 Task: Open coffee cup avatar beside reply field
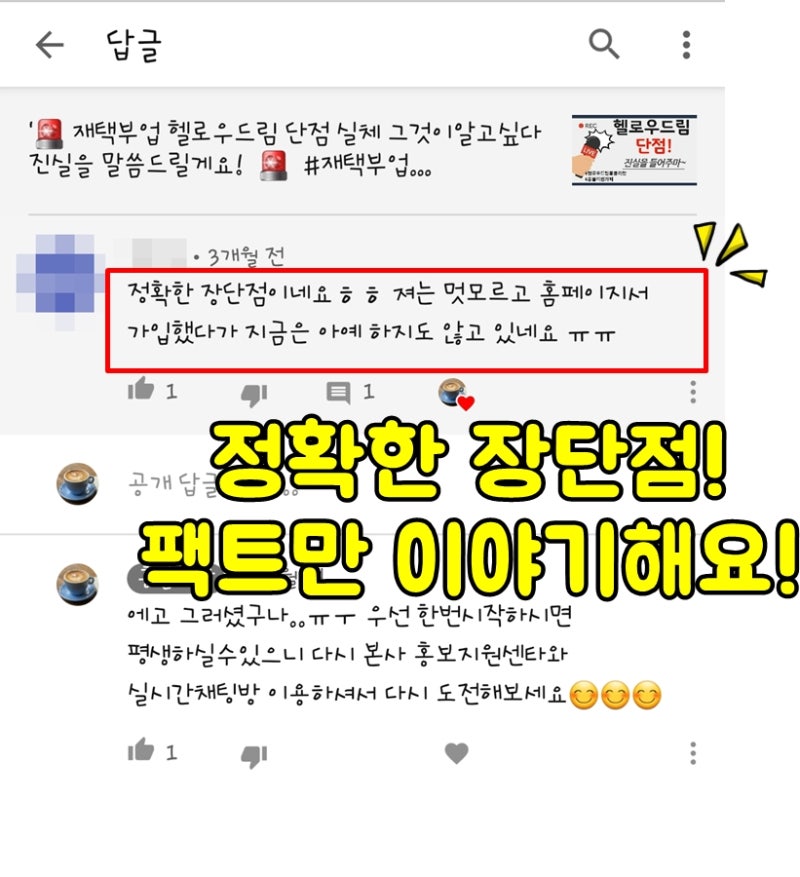click(78, 483)
